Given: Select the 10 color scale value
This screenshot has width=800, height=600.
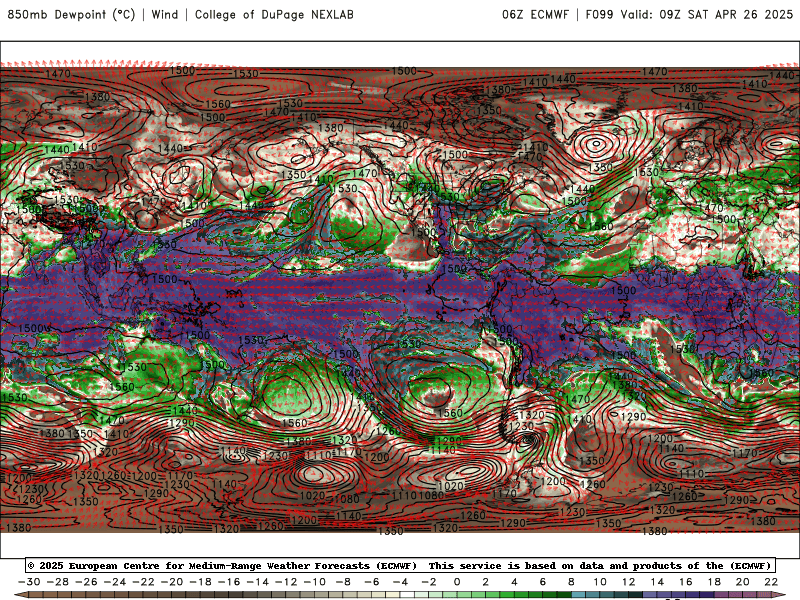Looking at the screenshot, I should pos(600,582).
